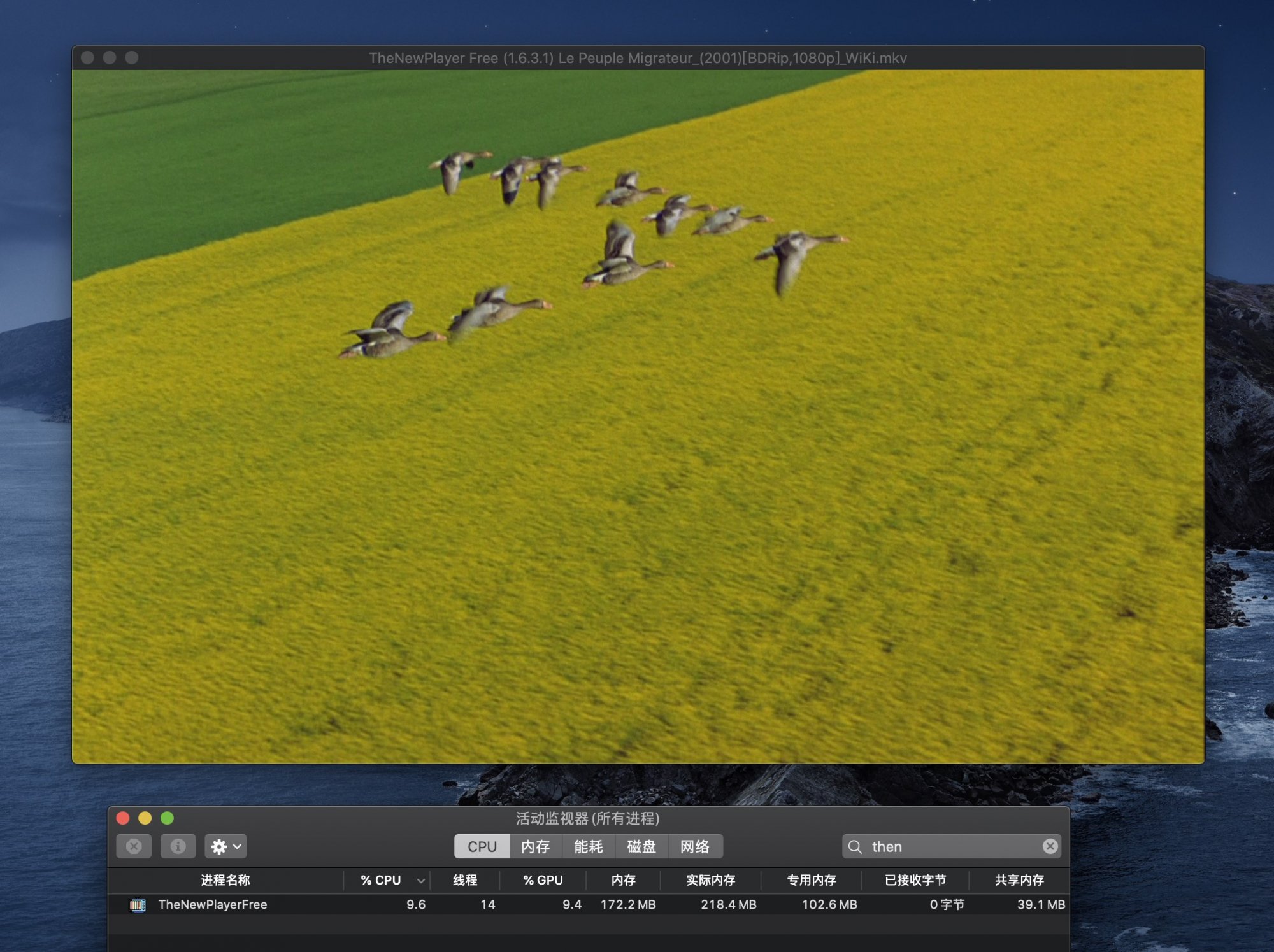The image size is (1274, 952).
Task: Open the process info inspector button
Action: pyautogui.click(x=178, y=846)
